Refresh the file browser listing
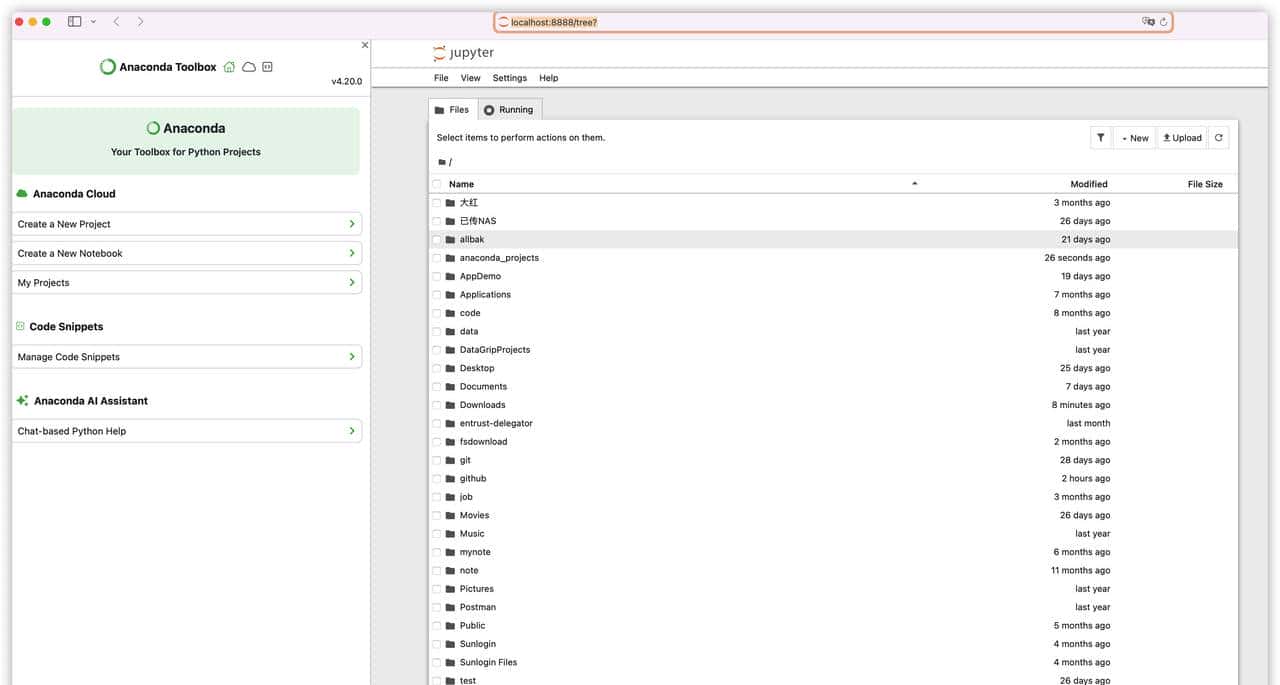 1218,138
